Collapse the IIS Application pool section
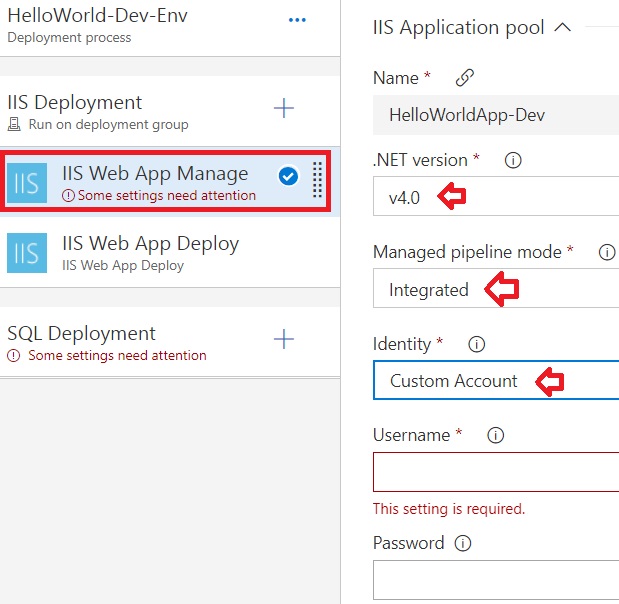Image resolution: width=619 pixels, height=604 pixels. (563, 28)
